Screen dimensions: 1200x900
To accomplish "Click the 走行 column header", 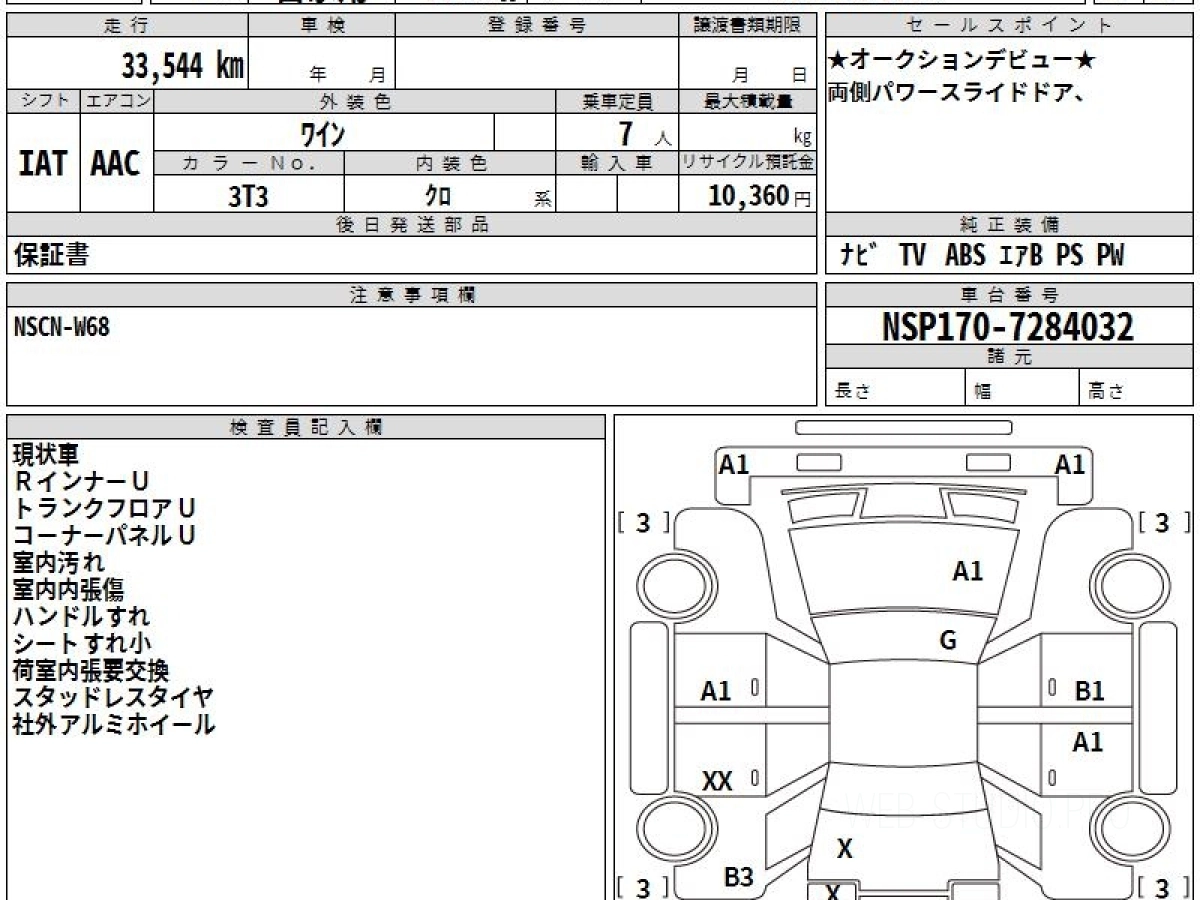I will [x=127, y=25].
